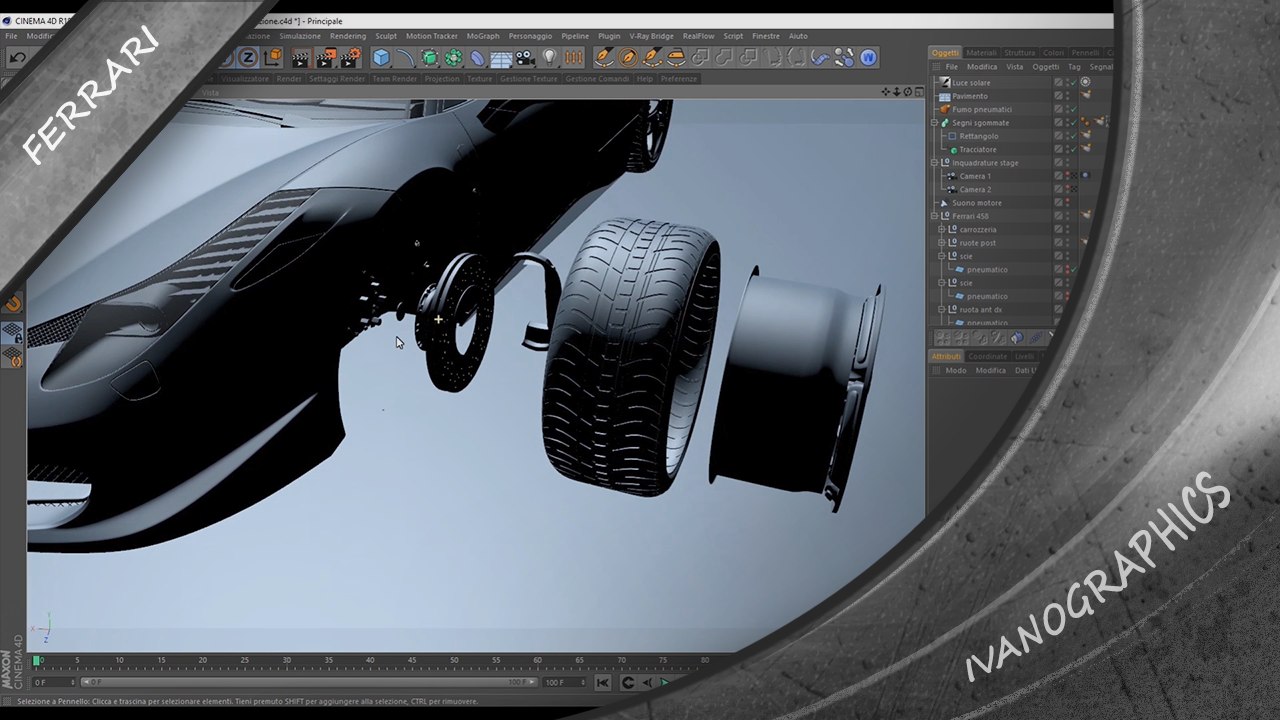Image resolution: width=1280 pixels, height=720 pixels.
Task: Click the Preferenze layout button
Action: click(679, 79)
